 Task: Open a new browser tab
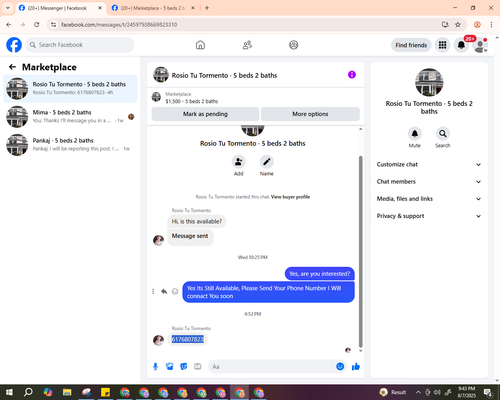tap(207, 8)
